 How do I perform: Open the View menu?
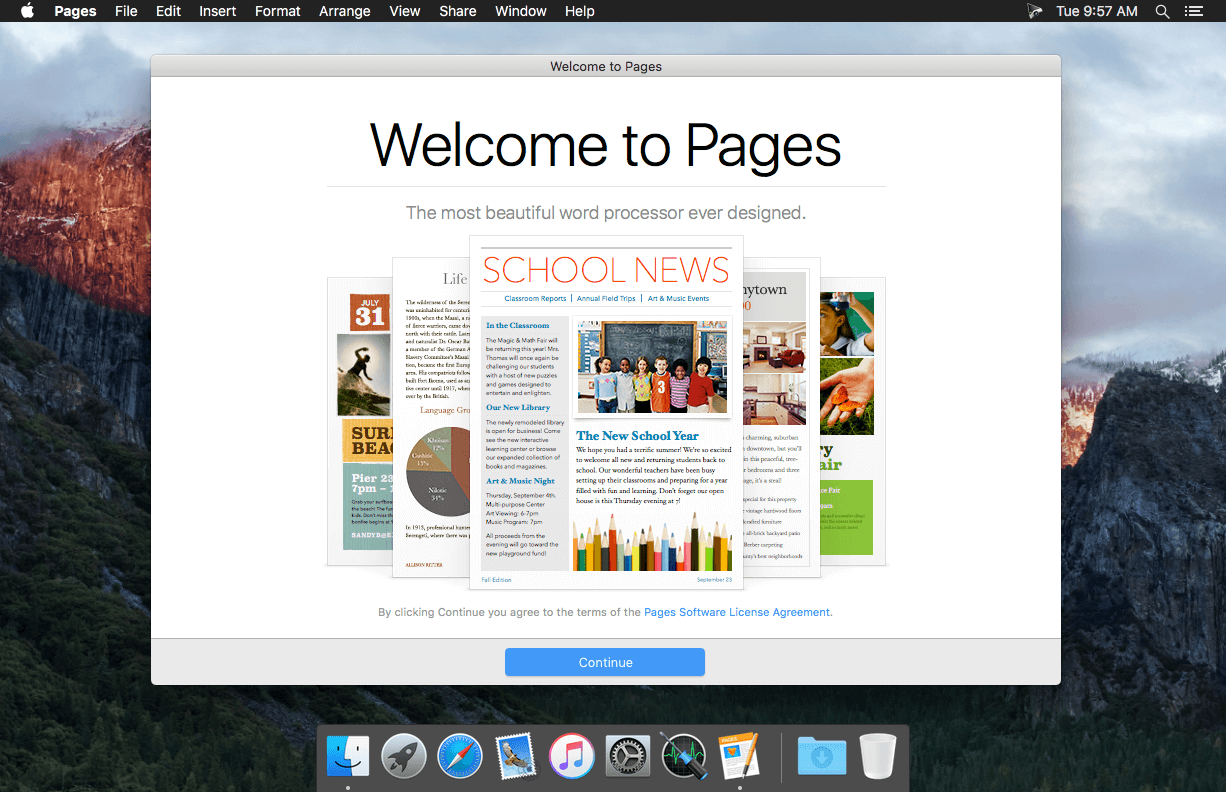point(405,11)
